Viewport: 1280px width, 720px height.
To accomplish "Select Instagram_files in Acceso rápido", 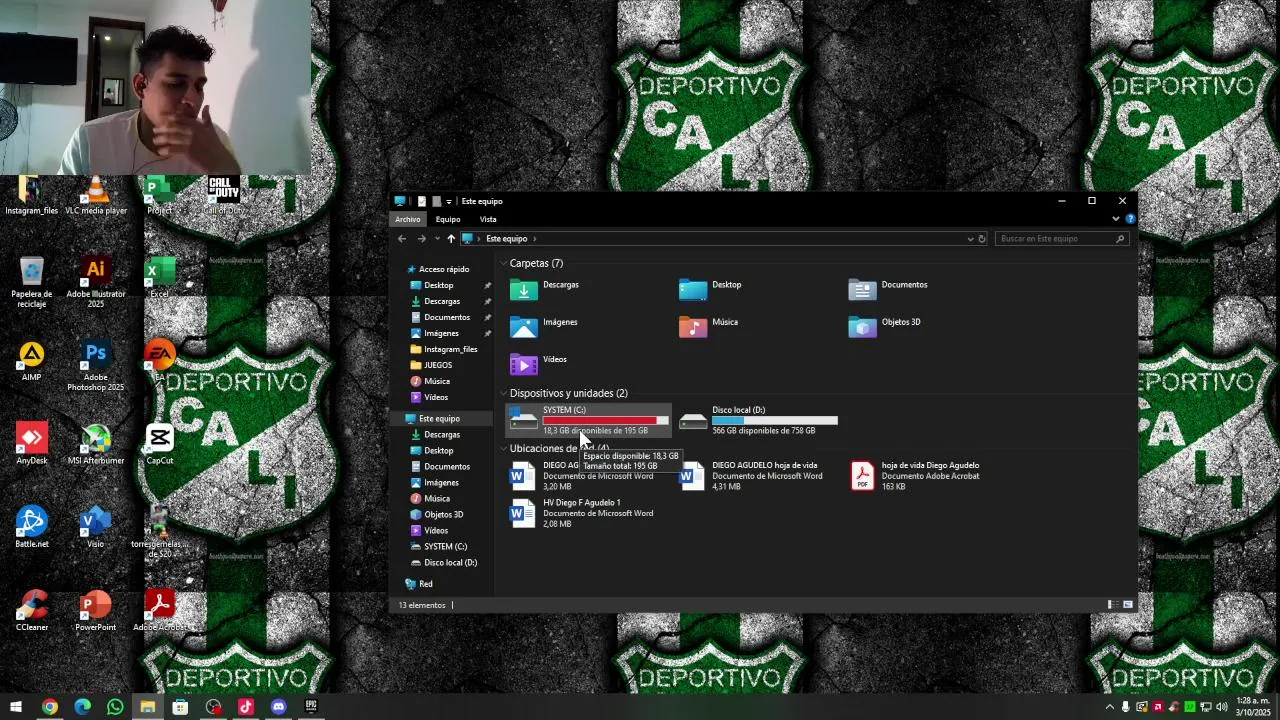I will coord(443,350).
